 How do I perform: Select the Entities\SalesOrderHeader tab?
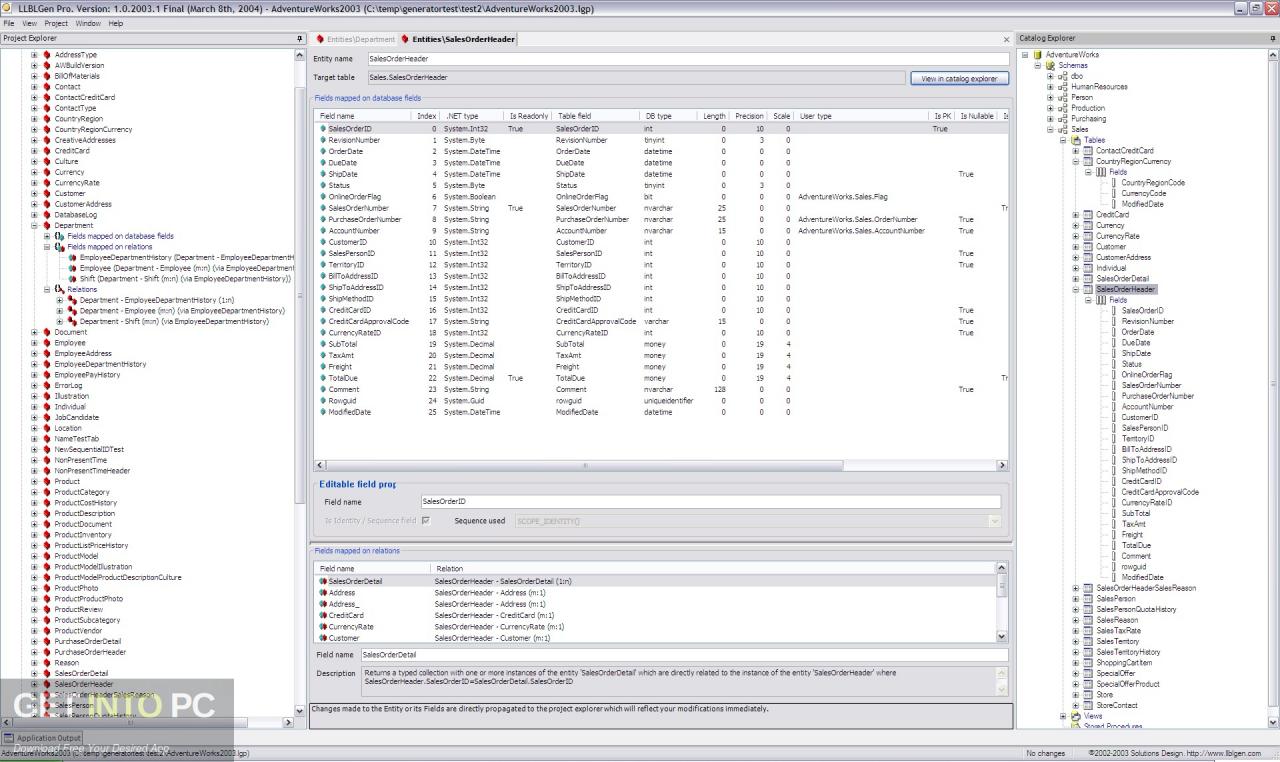click(x=458, y=39)
